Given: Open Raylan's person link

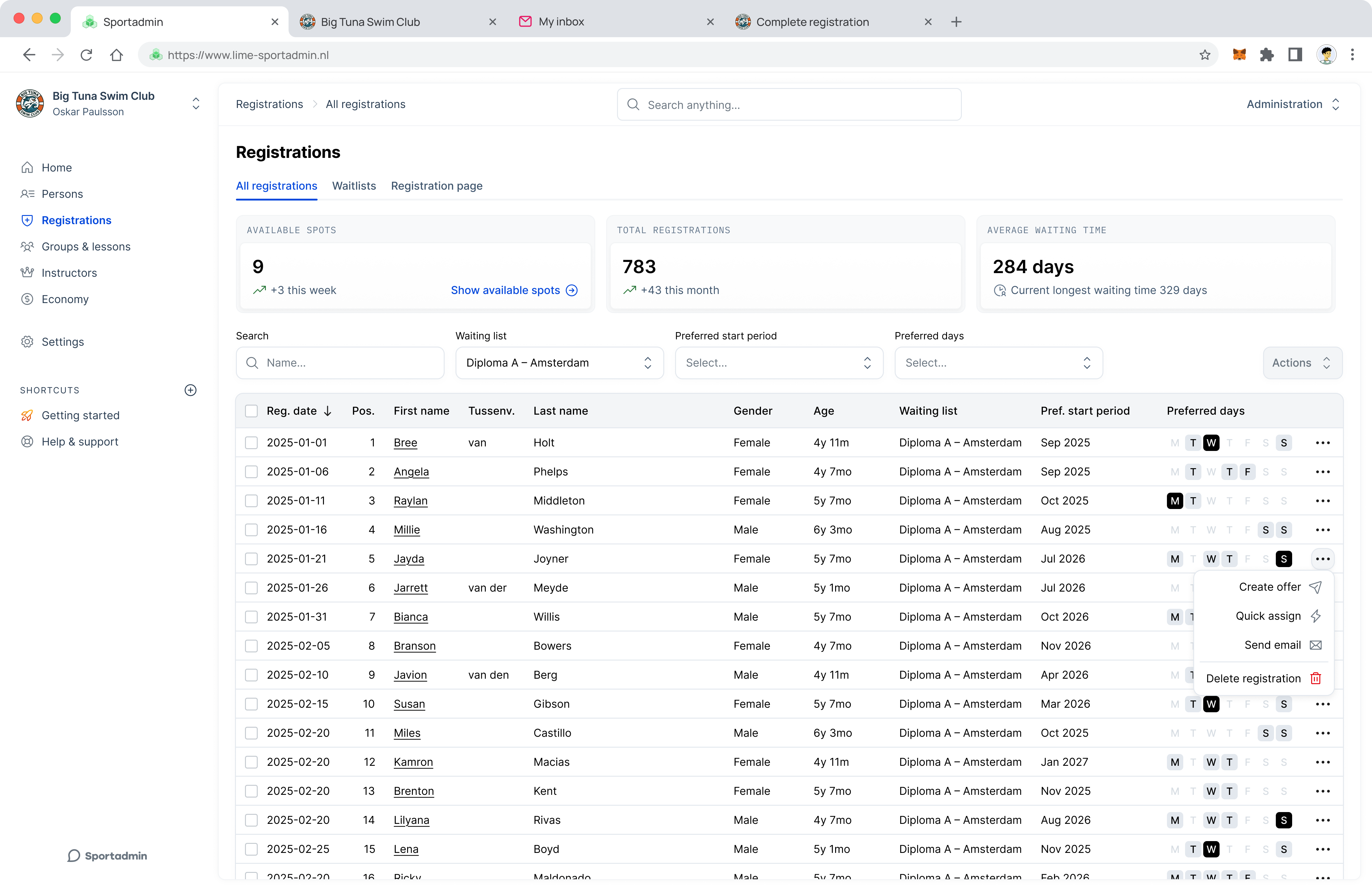Looking at the screenshot, I should tap(410, 500).
